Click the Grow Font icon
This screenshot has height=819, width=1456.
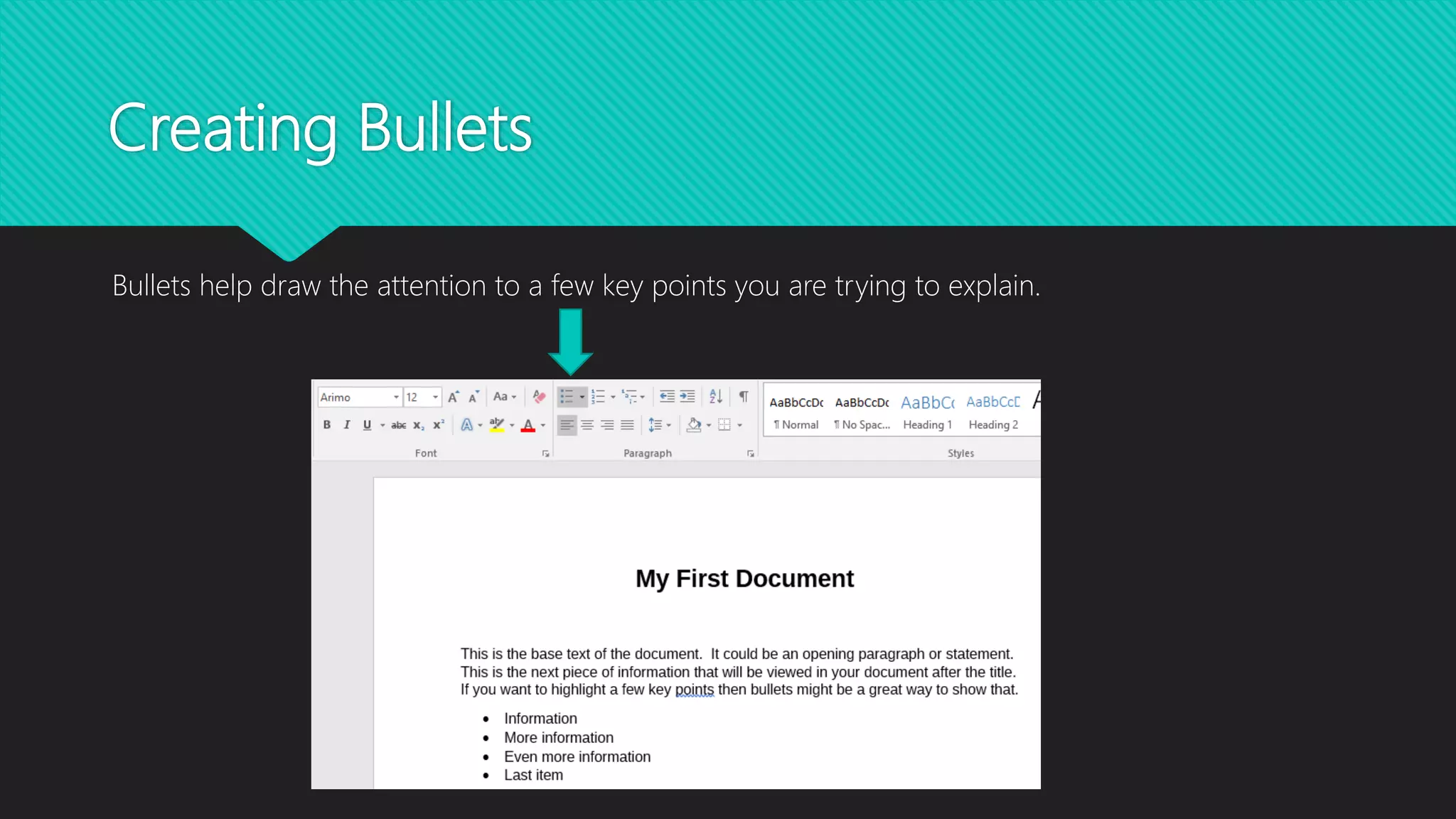coord(453,397)
